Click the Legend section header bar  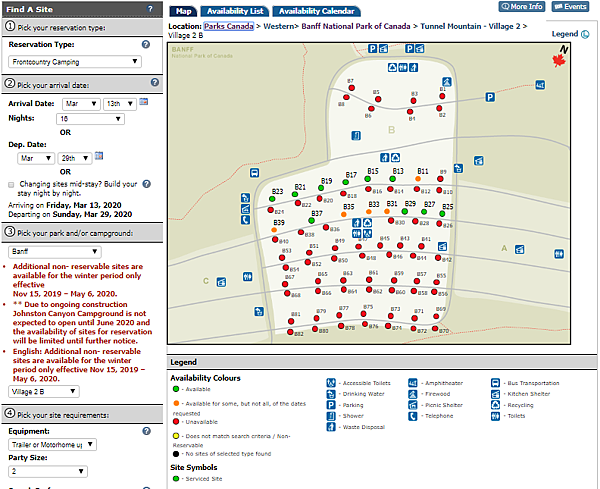click(x=382, y=362)
